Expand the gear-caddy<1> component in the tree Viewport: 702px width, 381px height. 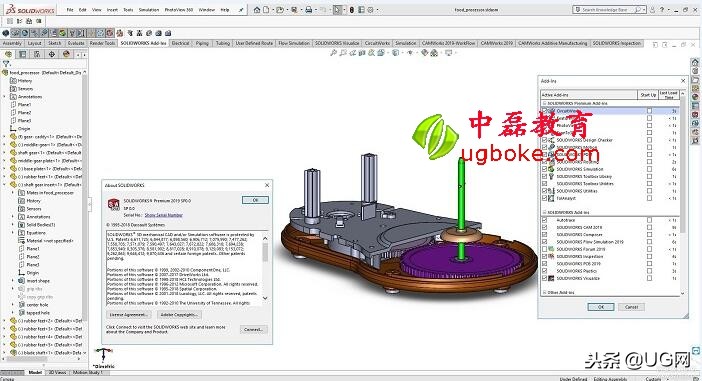[x=4, y=137]
